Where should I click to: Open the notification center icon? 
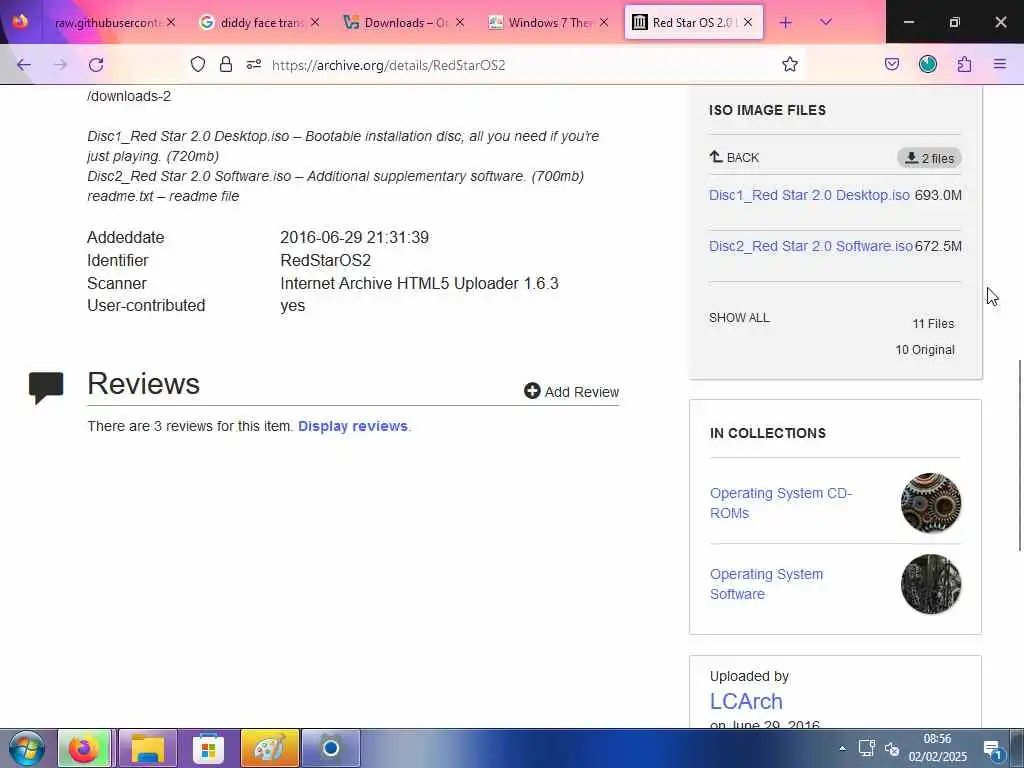[x=993, y=749]
